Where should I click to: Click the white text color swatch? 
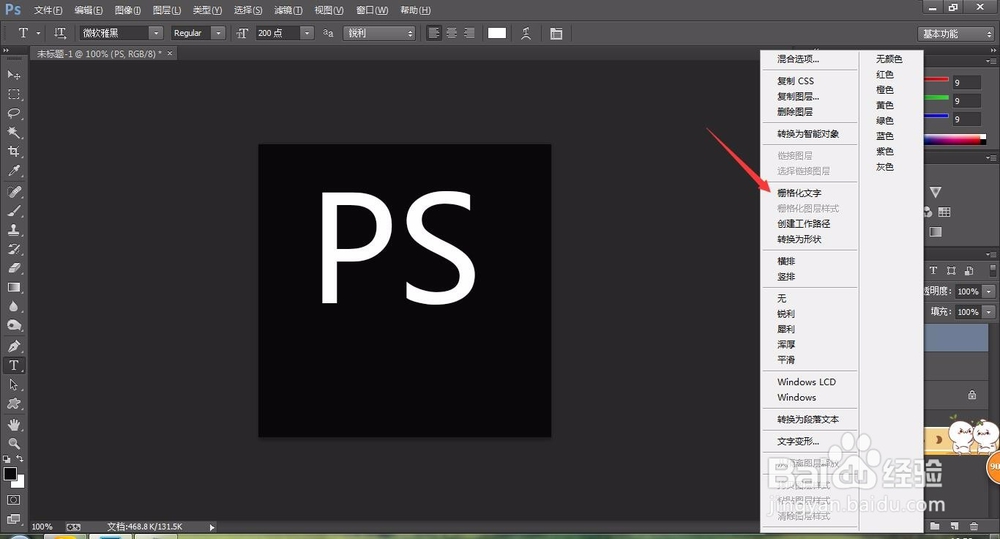pos(497,33)
